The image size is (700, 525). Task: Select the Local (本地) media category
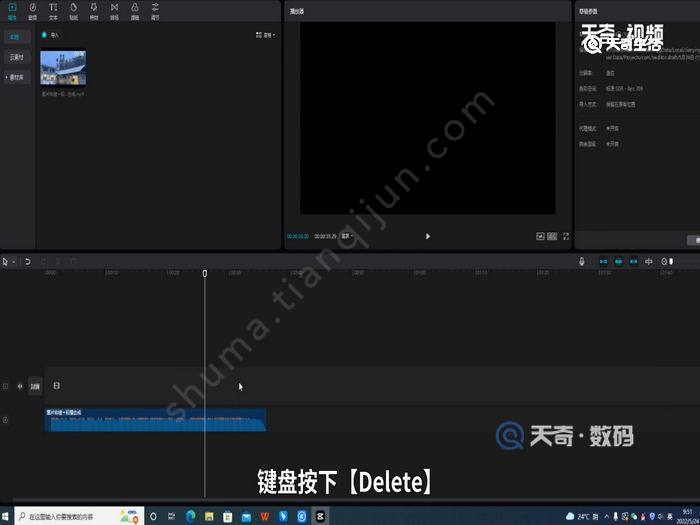17,37
